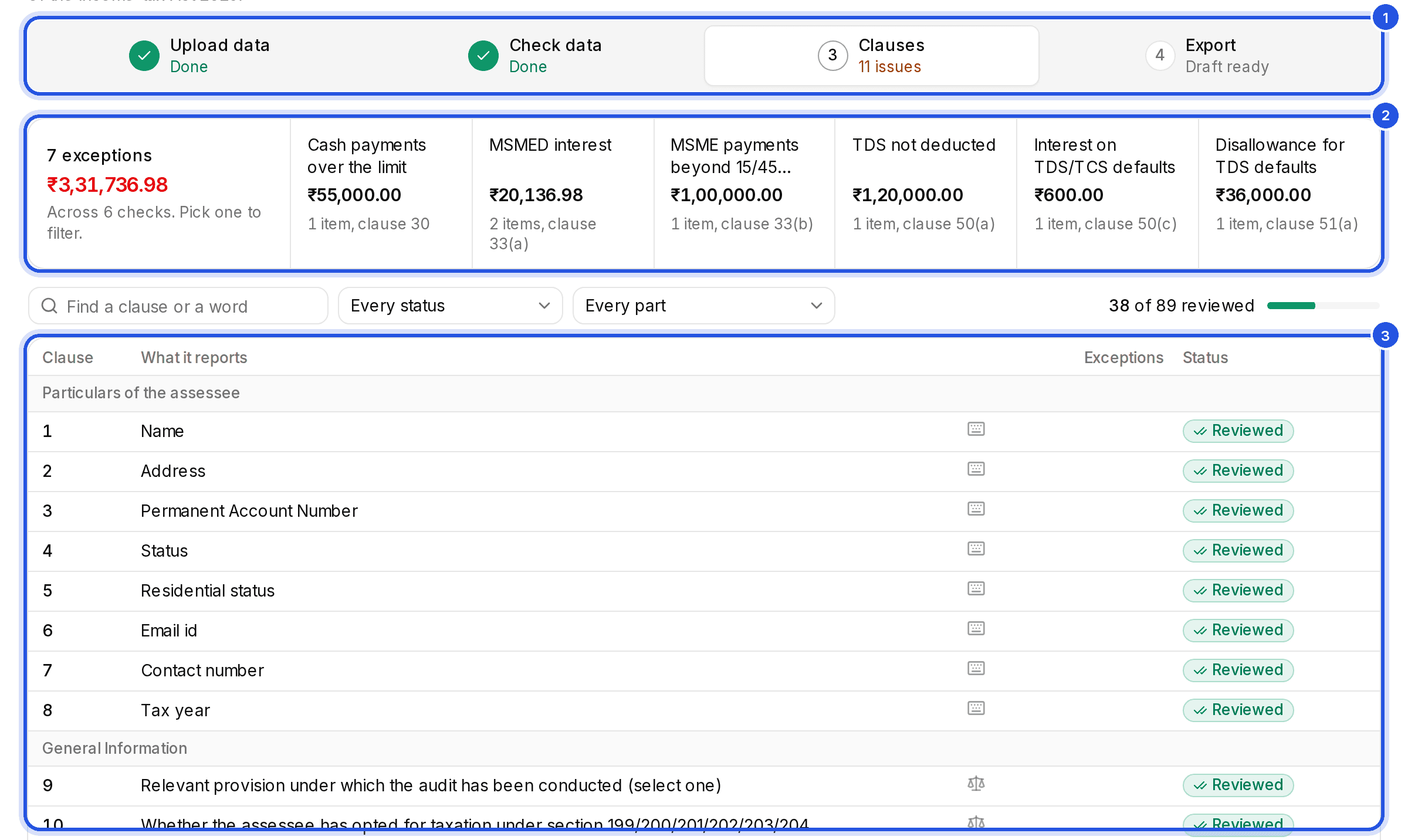Filter by Interest on TDS/TCS defaults card
The width and height of the screenshot is (1408, 840).
pyautogui.click(x=1108, y=194)
